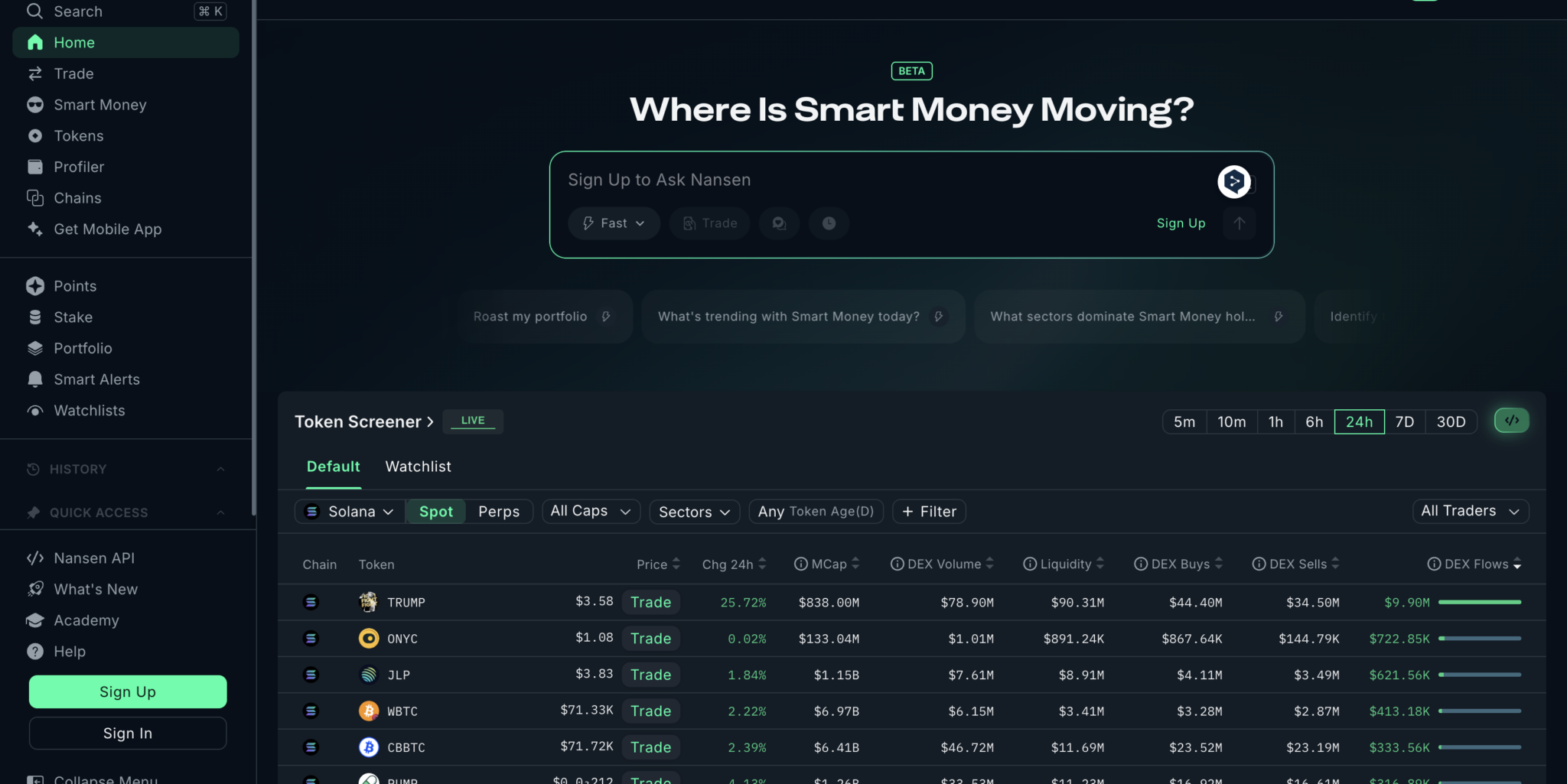Open Portfolio layers icon
This screenshot has height=784, width=1567.
tap(35, 348)
